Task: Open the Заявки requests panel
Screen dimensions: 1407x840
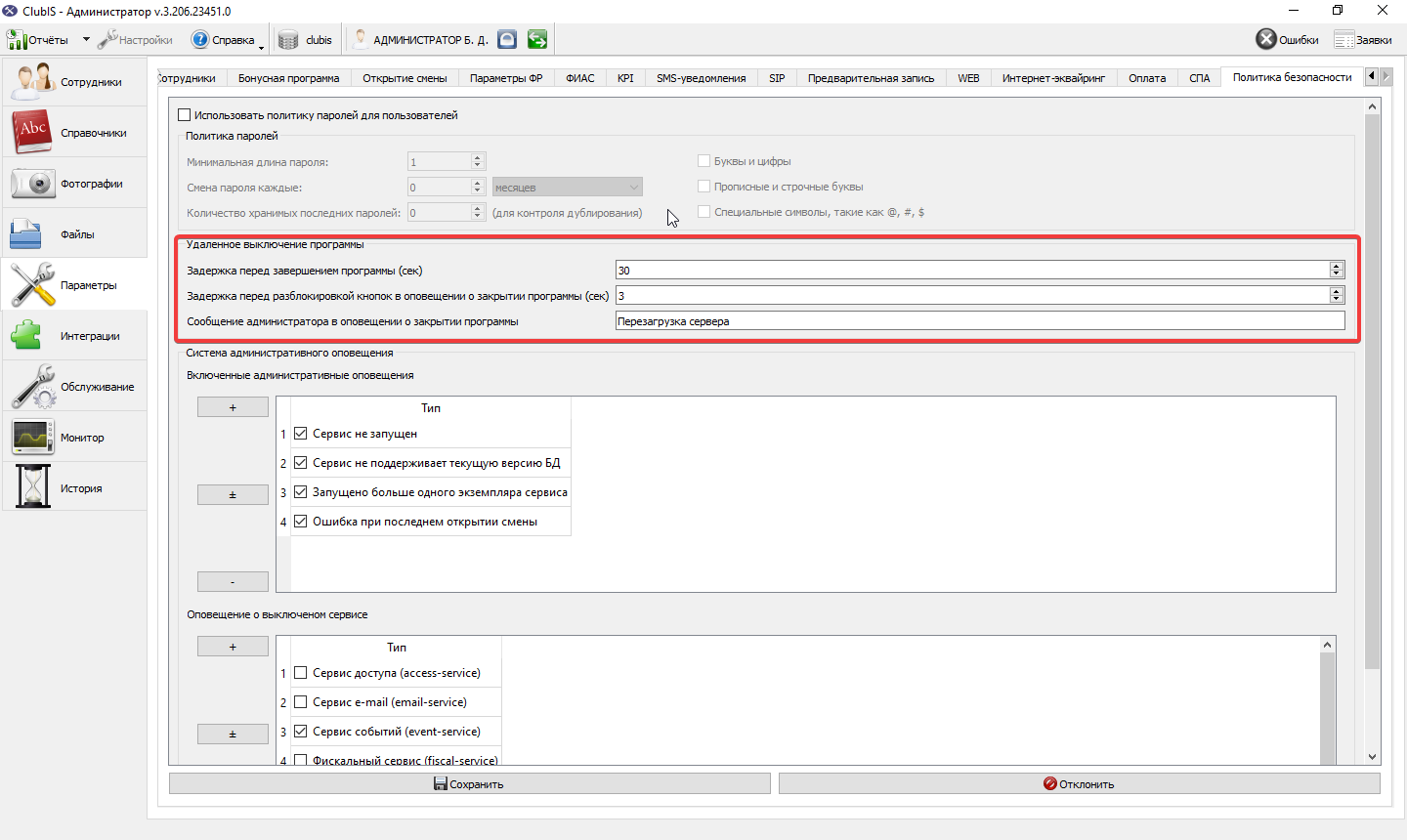Action: point(1363,40)
